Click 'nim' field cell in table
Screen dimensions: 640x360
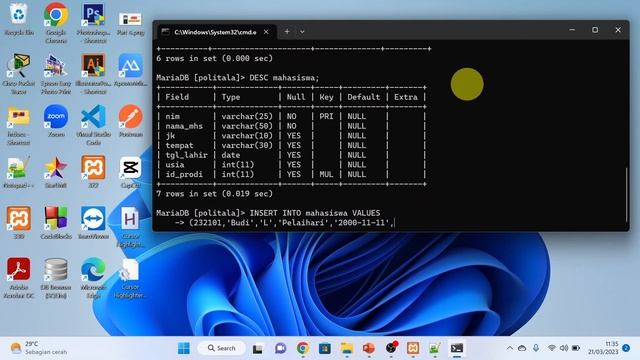pos(173,116)
